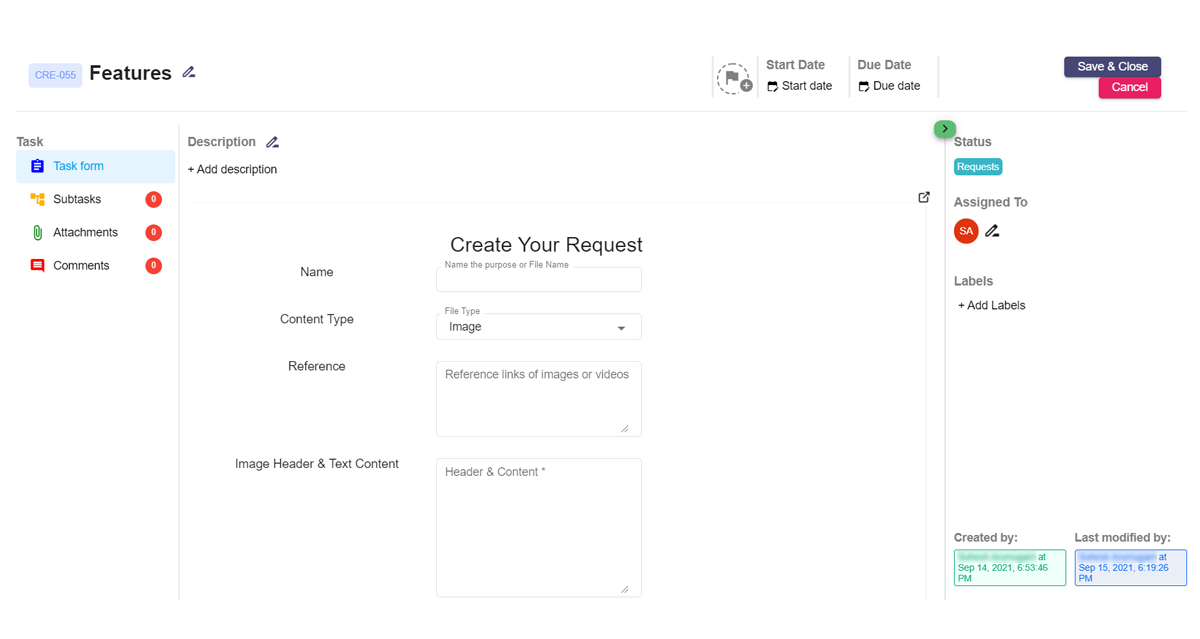This screenshot has height=639, width=1200.
Task: Open Attachments via the paperclip icon
Action: pos(36,232)
